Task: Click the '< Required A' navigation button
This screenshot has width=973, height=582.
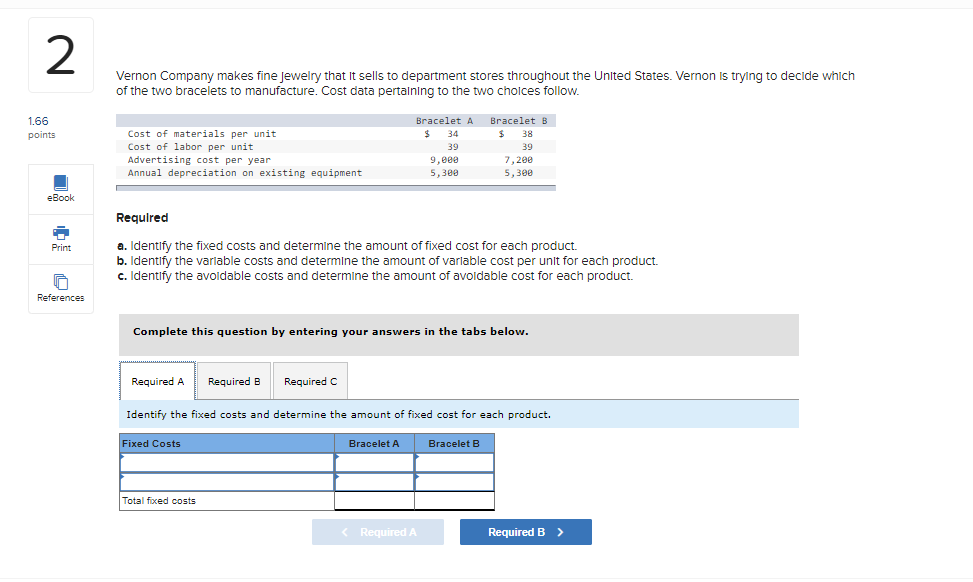Action: coord(377,531)
